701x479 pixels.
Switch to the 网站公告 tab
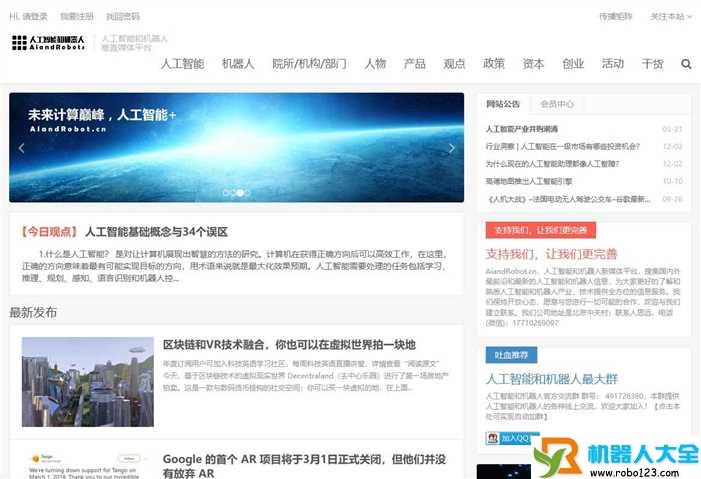[503, 104]
